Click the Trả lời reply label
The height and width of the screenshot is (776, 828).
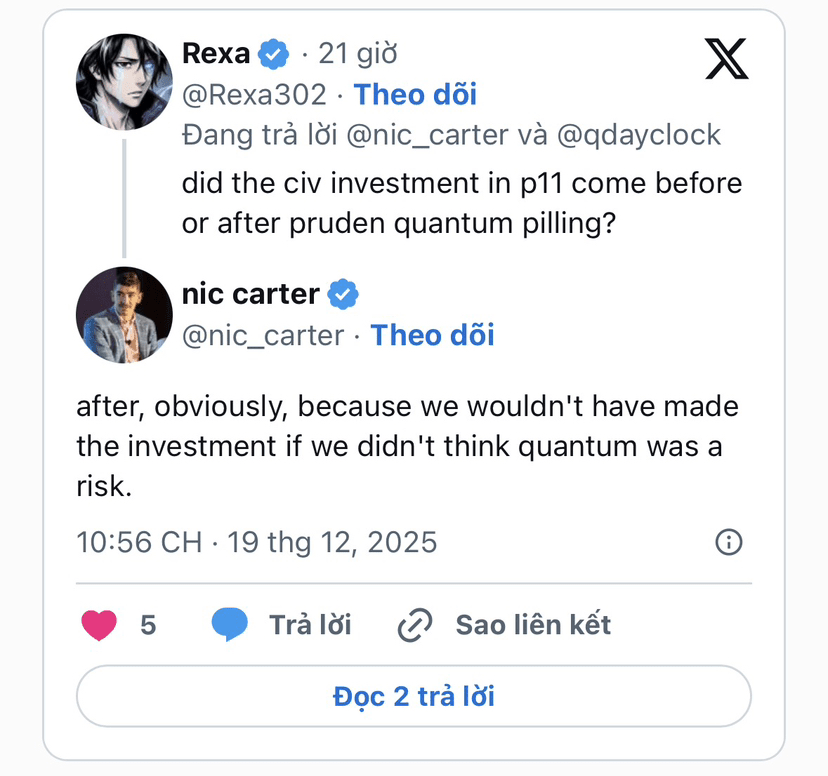click(310, 625)
